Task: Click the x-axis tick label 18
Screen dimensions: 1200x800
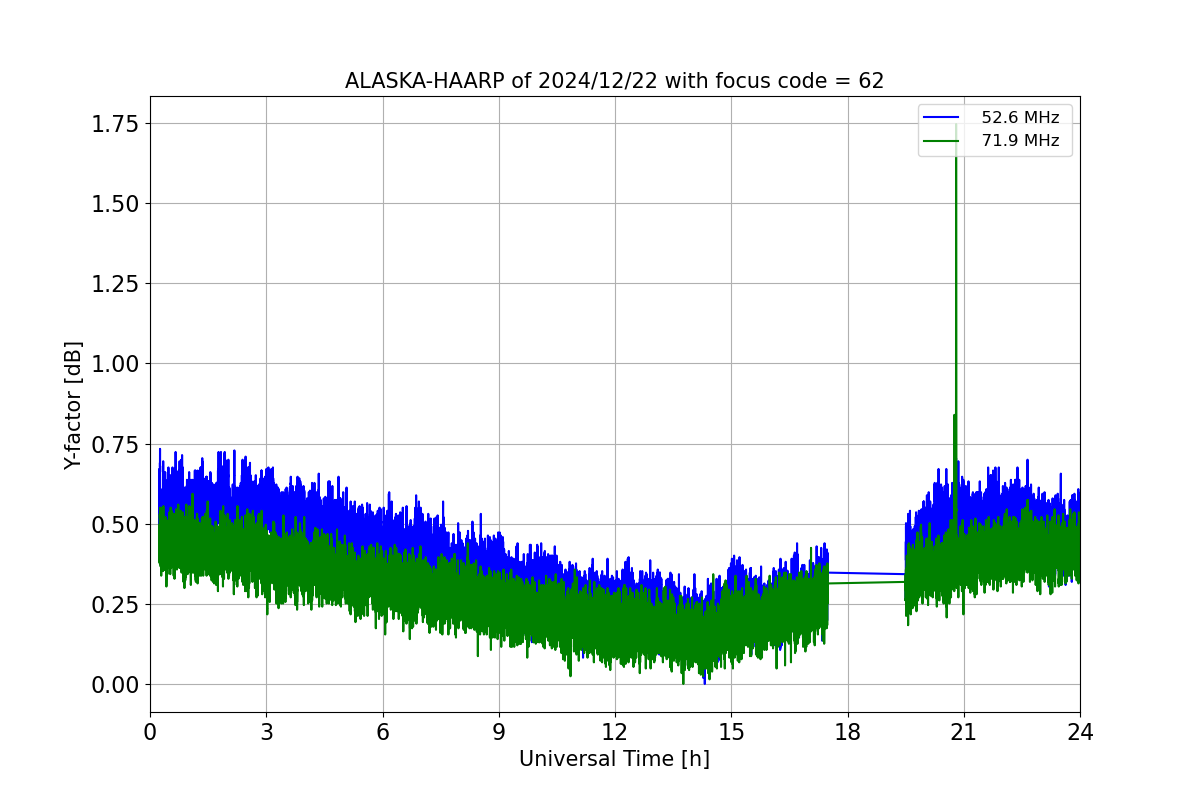Action: pos(847,732)
